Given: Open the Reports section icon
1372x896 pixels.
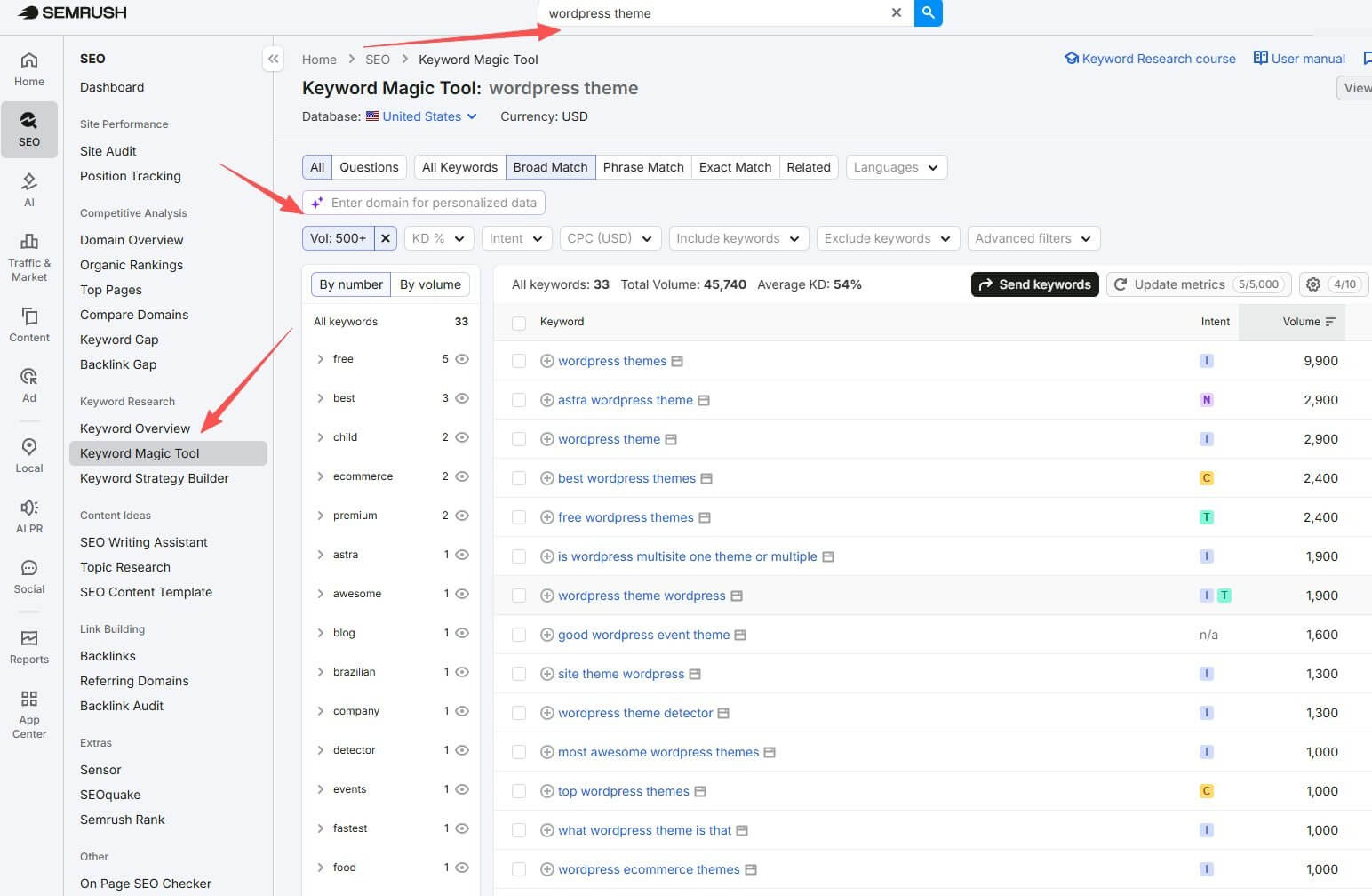Looking at the screenshot, I should [x=29, y=646].
